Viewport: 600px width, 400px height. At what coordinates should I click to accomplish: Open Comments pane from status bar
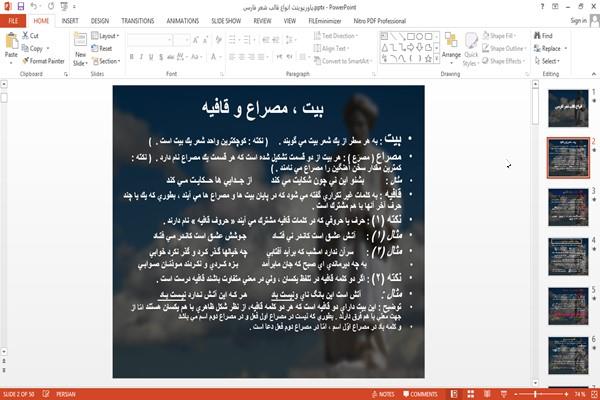[420, 394]
